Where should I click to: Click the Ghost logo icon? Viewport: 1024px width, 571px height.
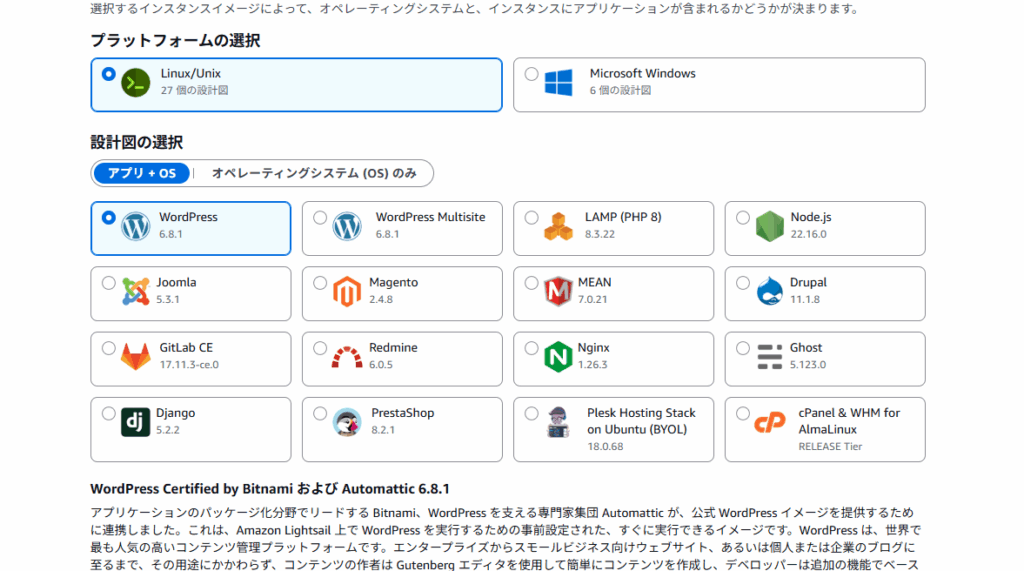[769, 357]
